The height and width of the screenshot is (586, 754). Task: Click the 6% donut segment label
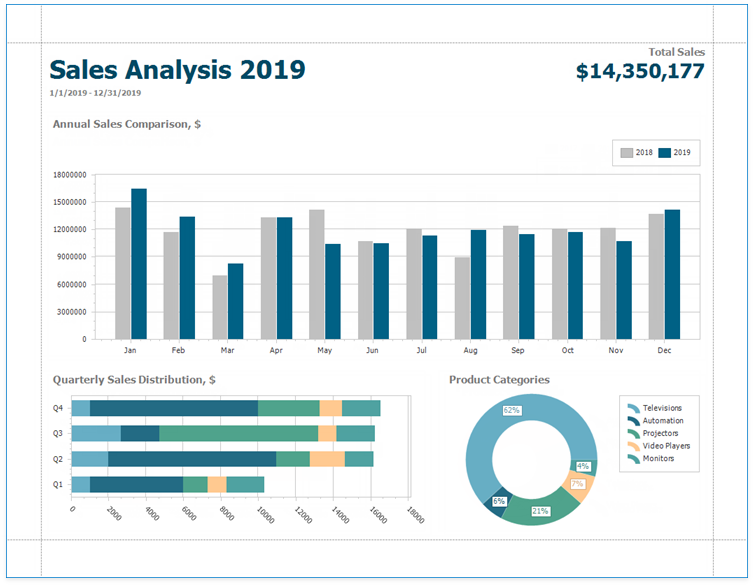click(499, 501)
